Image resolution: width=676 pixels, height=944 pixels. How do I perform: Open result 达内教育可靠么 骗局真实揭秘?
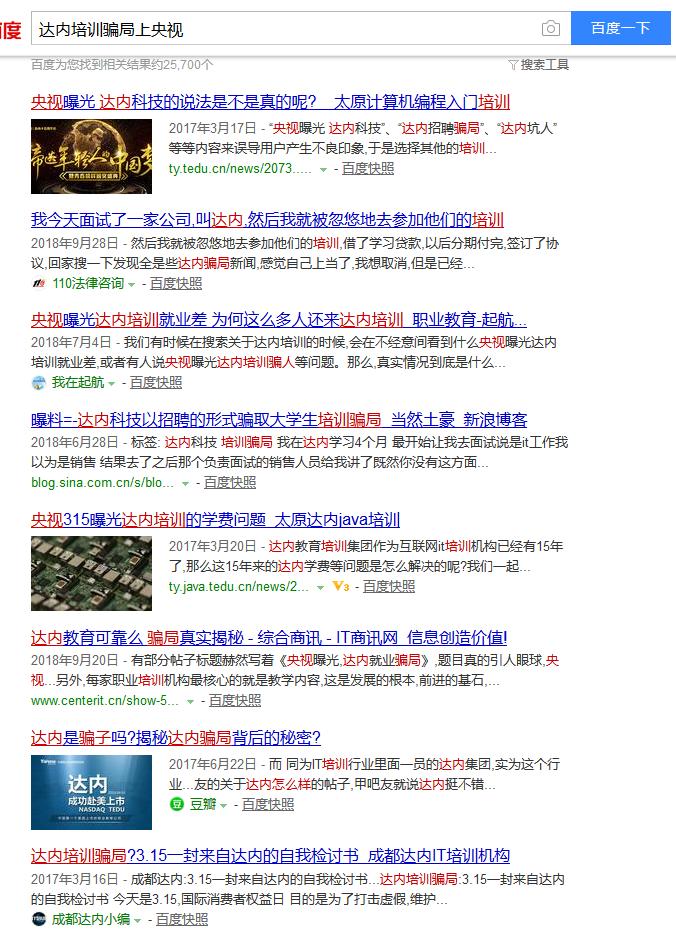(x=269, y=638)
